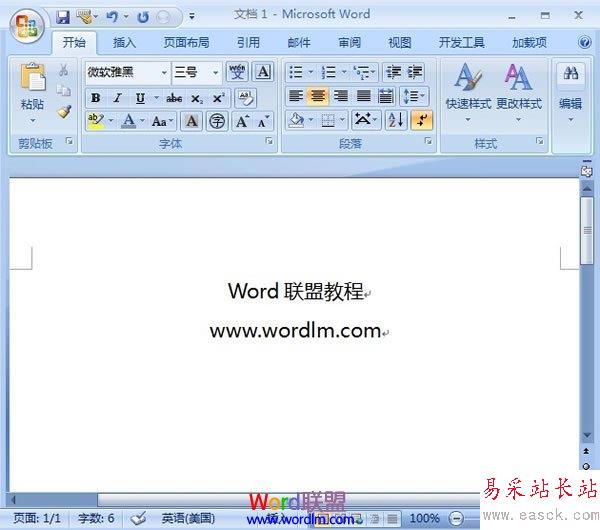Toggle center alignment

(x=318, y=96)
